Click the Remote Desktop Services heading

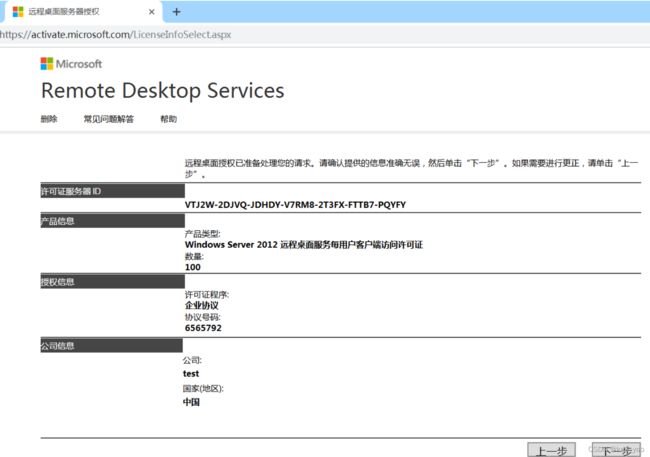(162, 90)
